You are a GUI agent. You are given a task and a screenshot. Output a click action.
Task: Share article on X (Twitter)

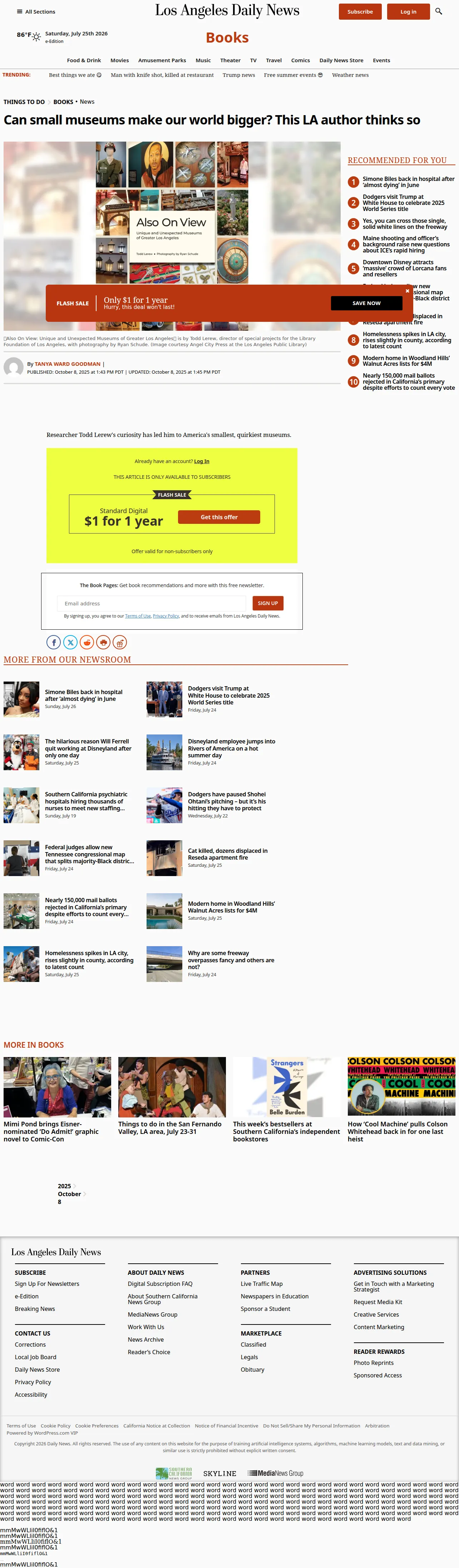coord(71,642)
